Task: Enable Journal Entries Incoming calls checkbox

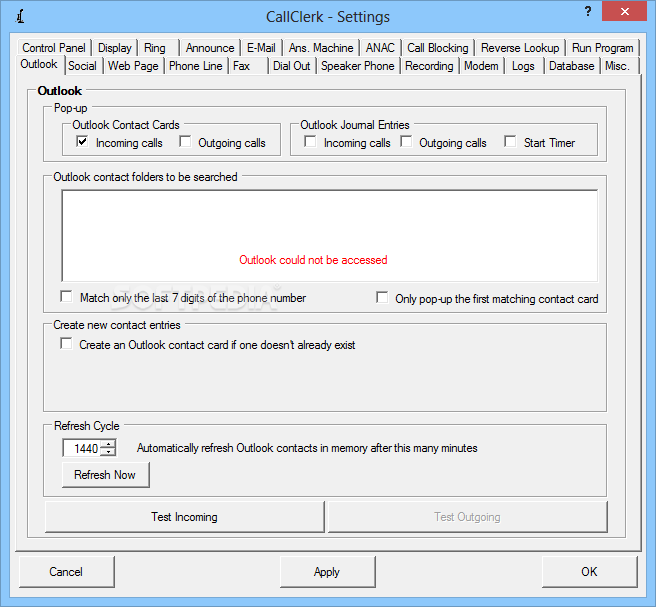Action: click(x=310, y=141)
